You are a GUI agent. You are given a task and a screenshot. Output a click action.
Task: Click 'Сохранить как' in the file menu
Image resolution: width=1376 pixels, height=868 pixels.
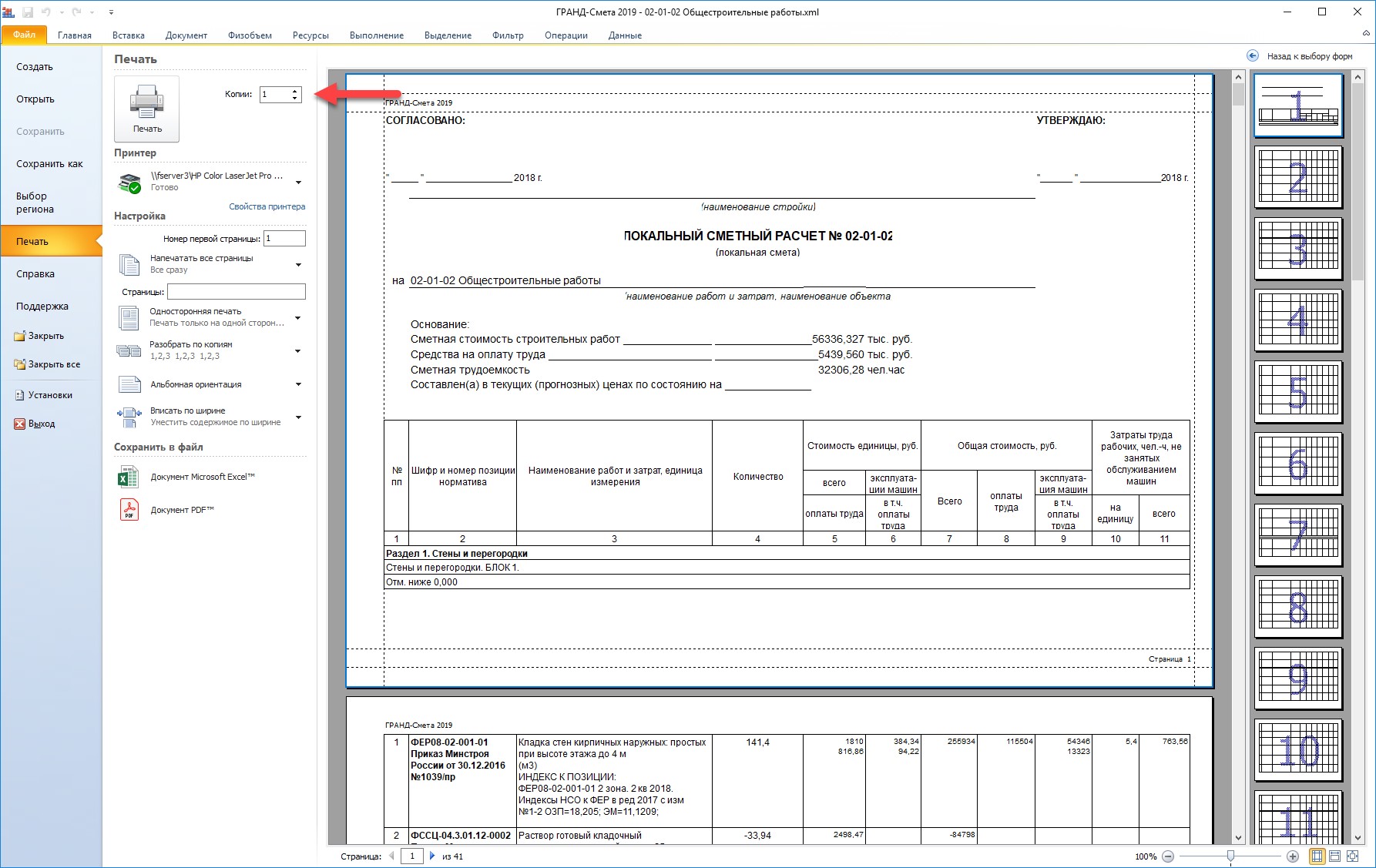pos(49,164)
